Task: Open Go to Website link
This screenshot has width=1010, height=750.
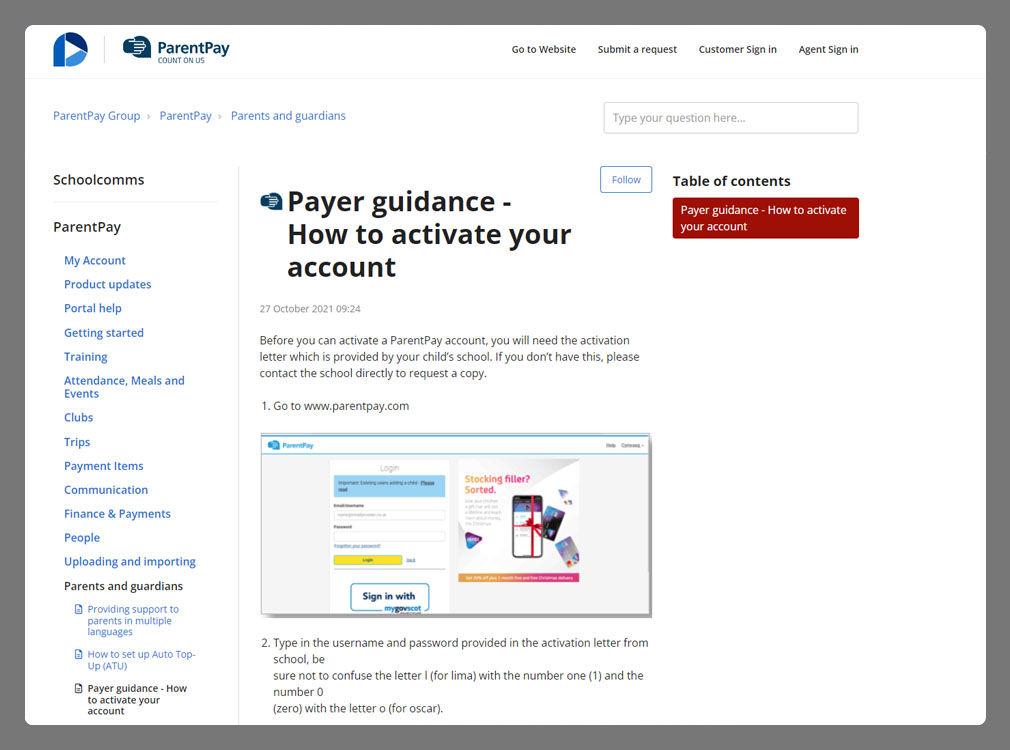Action: [544, 50]
